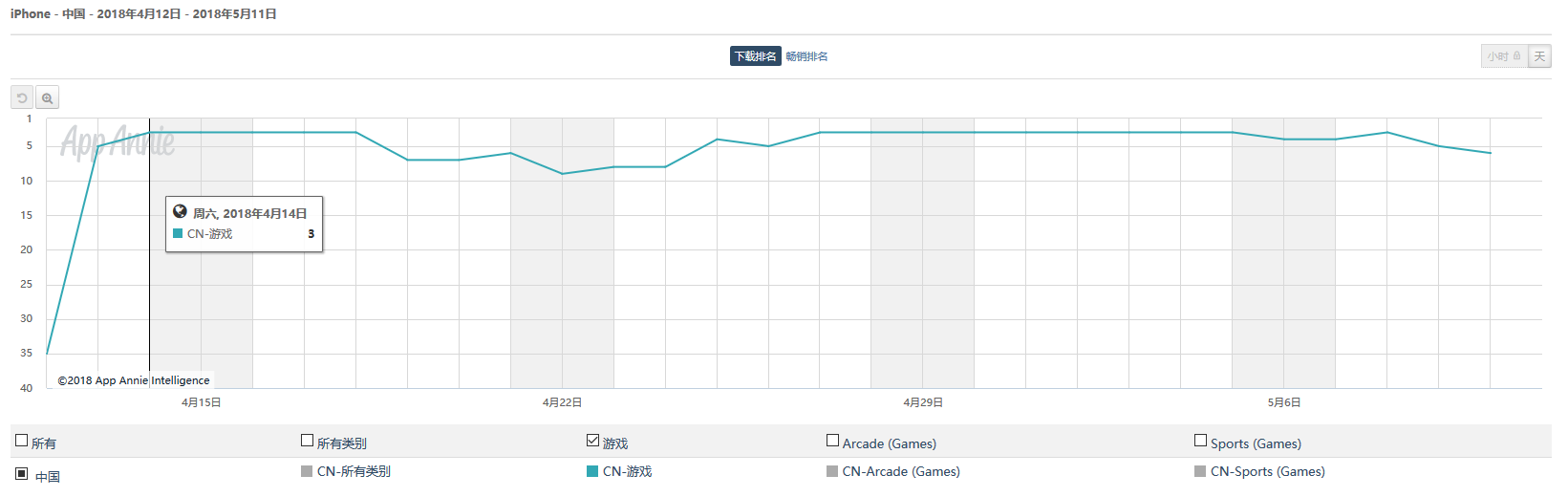Screen dimensions: 1568x497
Task: Click the 4月29日 axis label
Action: coord(923,402)
